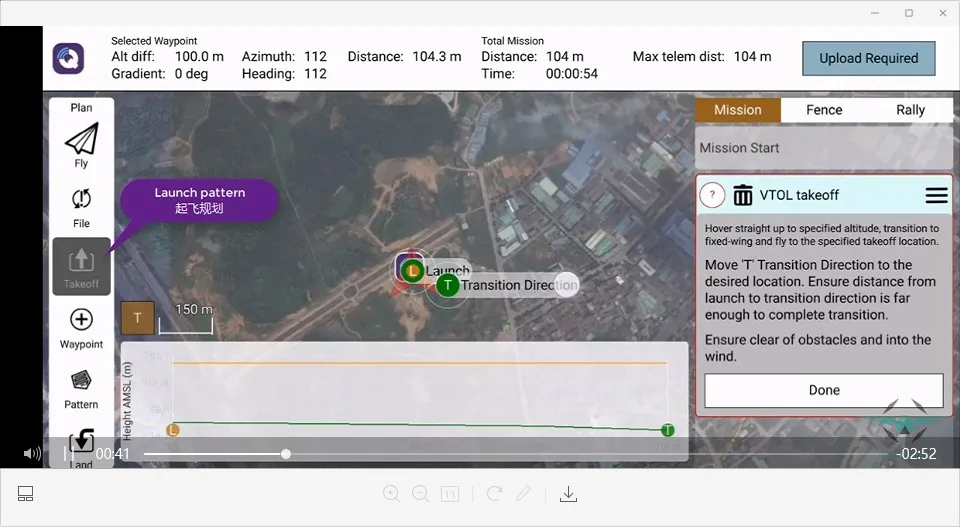Open the Rally tab
This screenshot has height=527, width=960.
(910, 110)
